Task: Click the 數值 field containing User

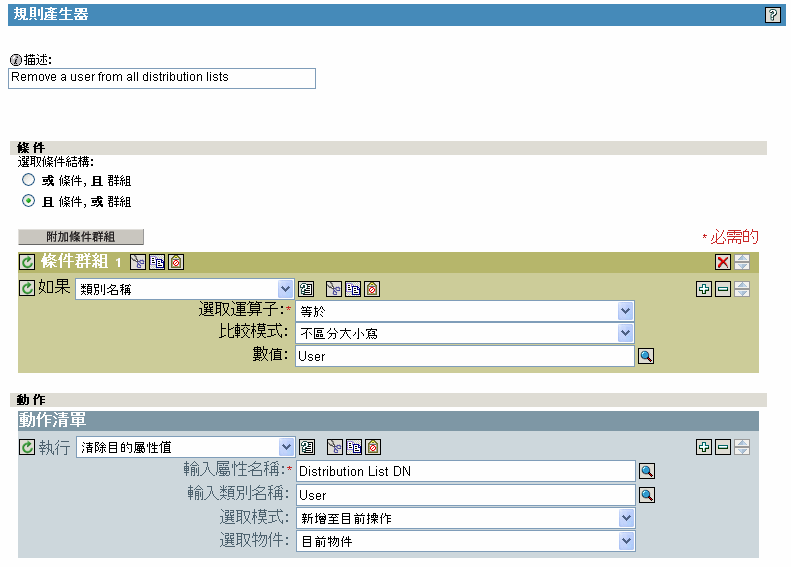Action: point(465,356)
